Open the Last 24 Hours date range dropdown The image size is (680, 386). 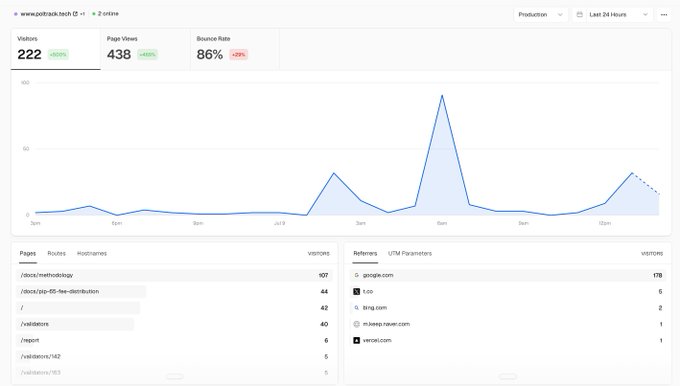click(612, 15)
